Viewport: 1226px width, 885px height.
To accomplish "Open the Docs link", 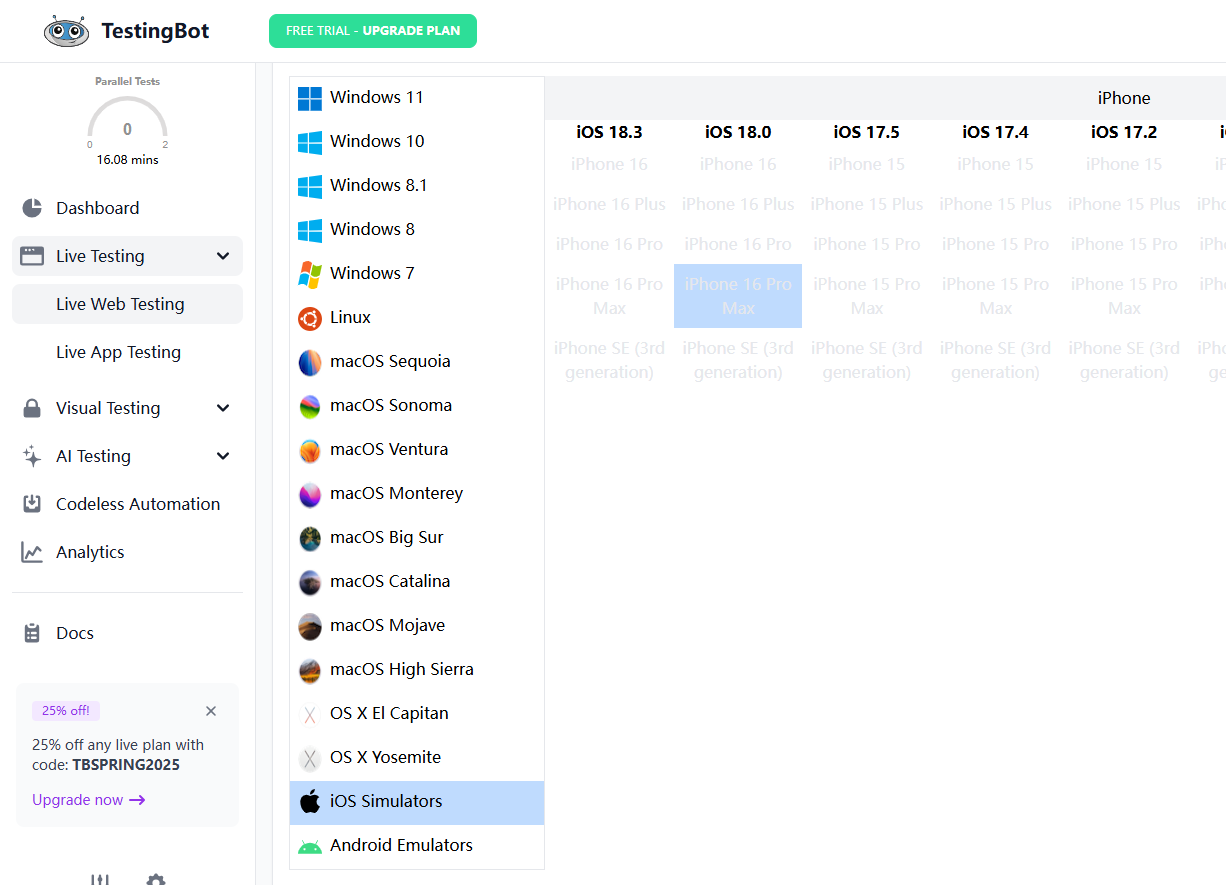I will tap(127, 633).
